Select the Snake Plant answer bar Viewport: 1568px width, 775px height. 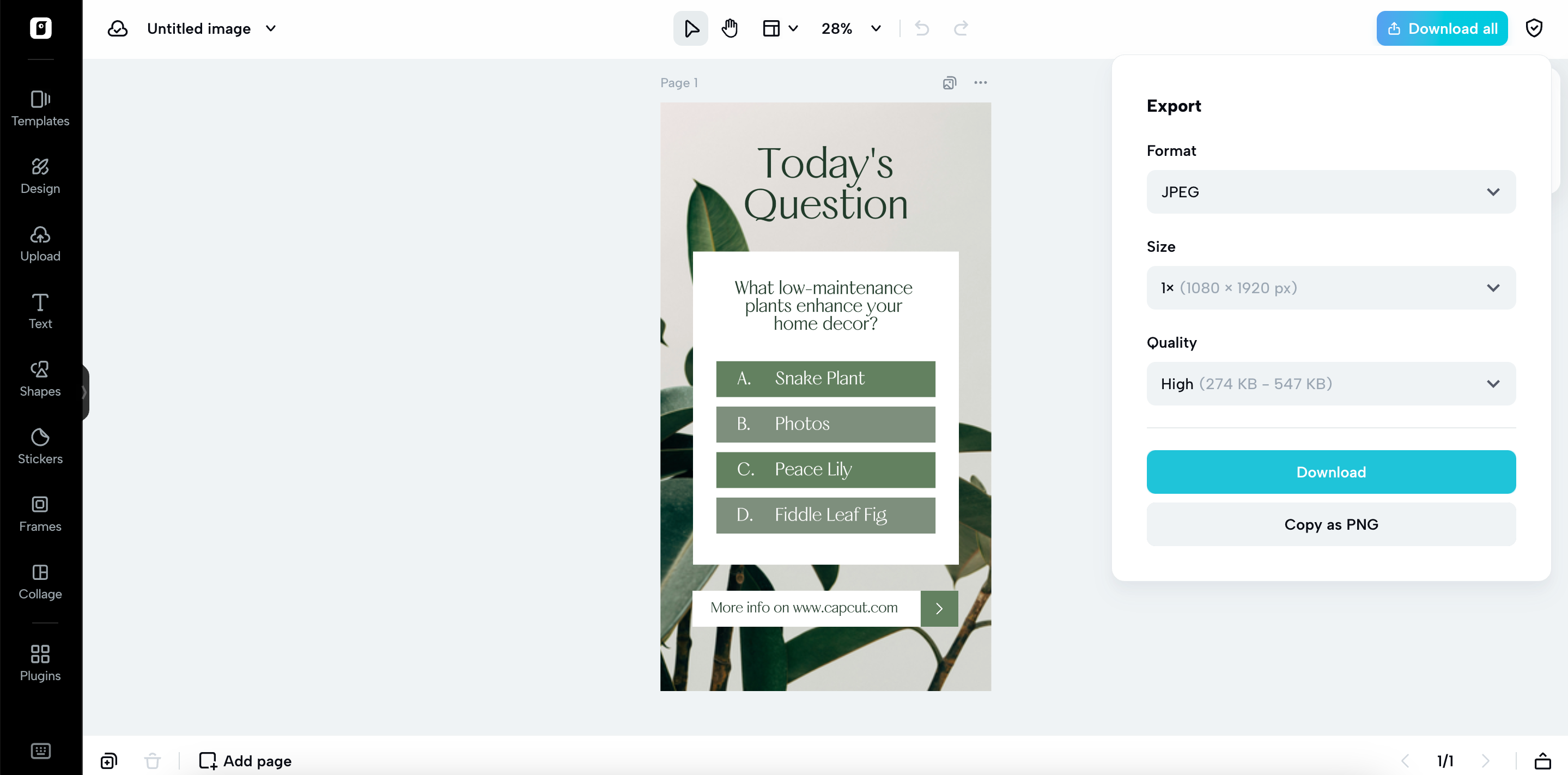point(825,379)
